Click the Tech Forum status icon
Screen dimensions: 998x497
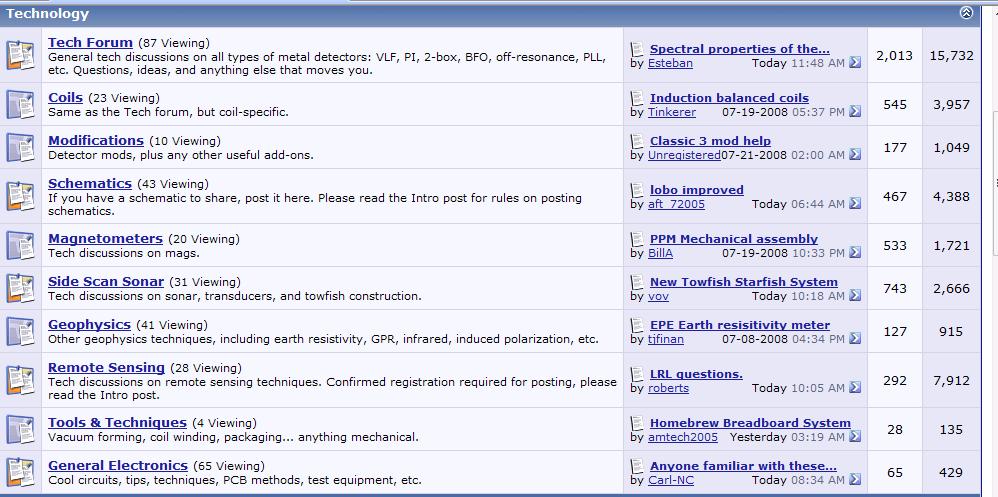[x=20, y=56]
